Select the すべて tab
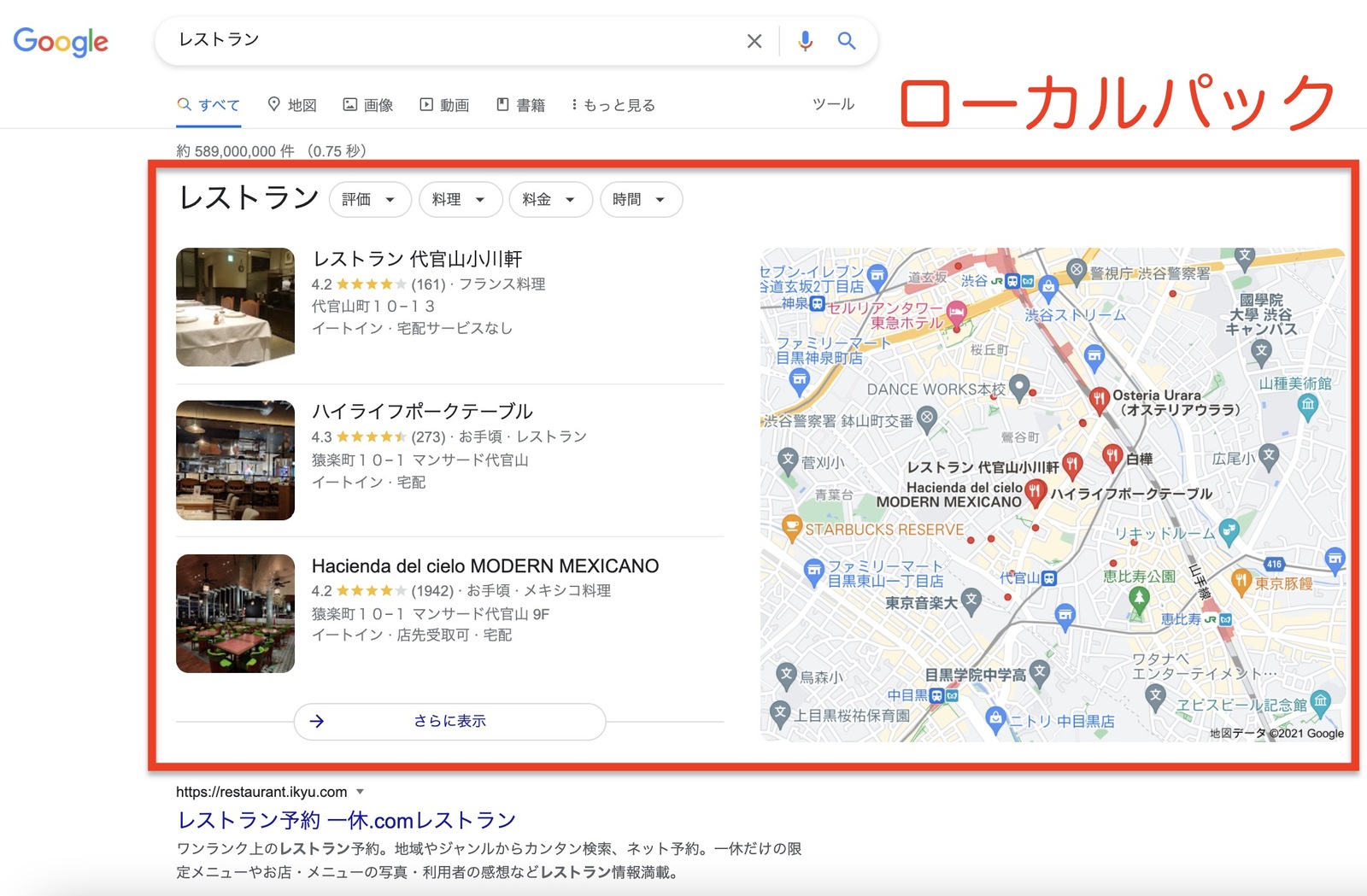 [208, 105]
